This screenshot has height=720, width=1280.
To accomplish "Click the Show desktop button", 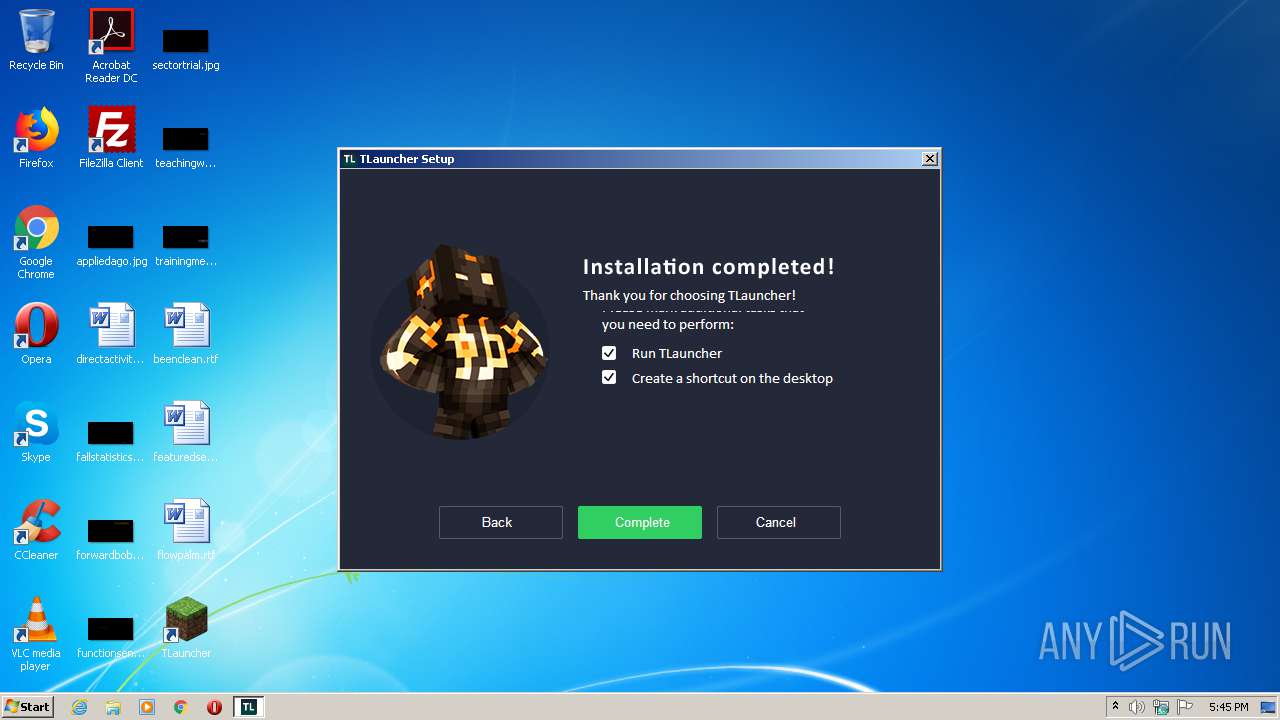I will [1270, 707].
